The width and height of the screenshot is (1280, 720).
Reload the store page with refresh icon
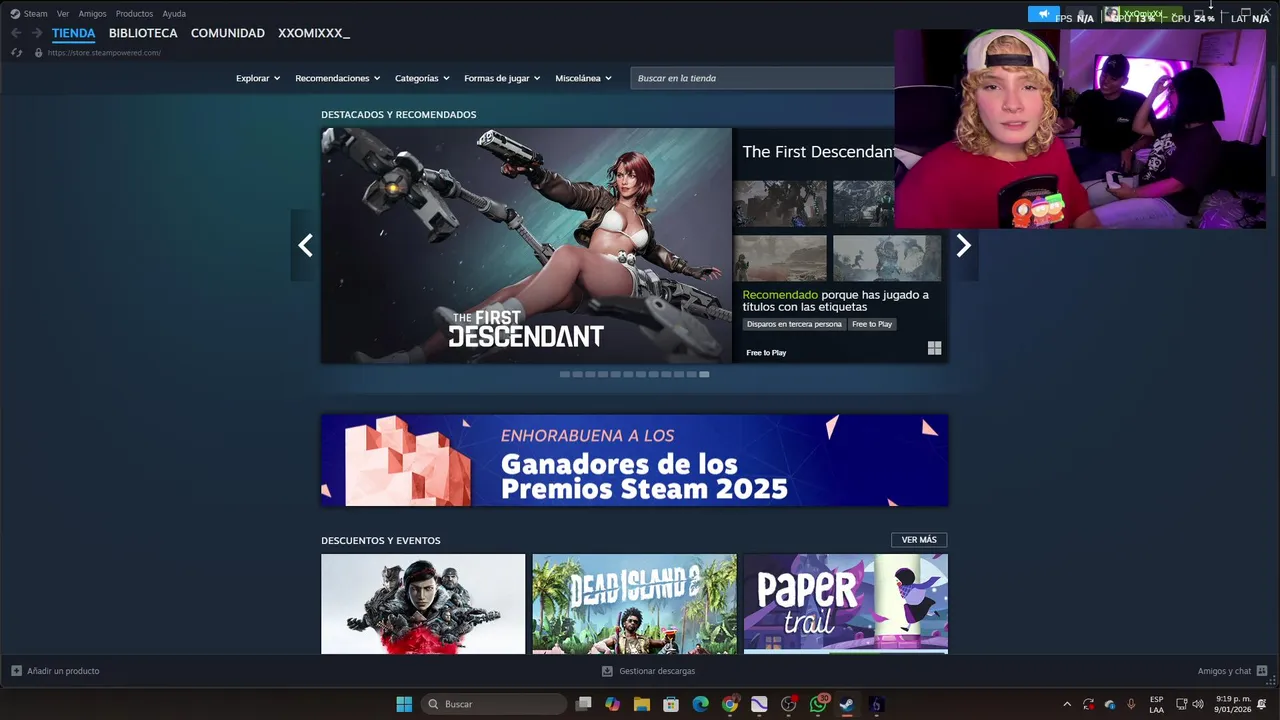click(16, 53)
